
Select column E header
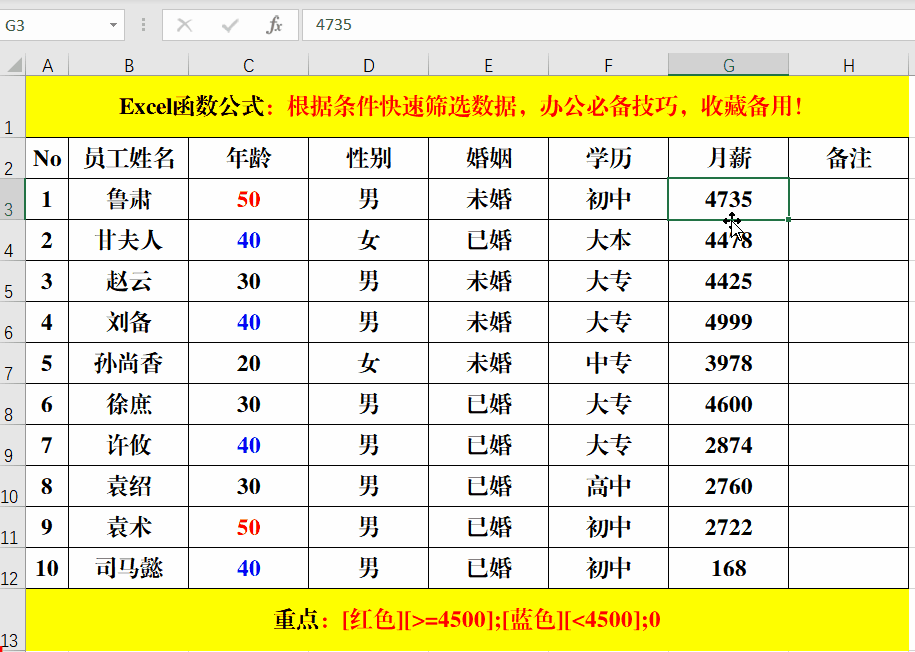(488, 65)
